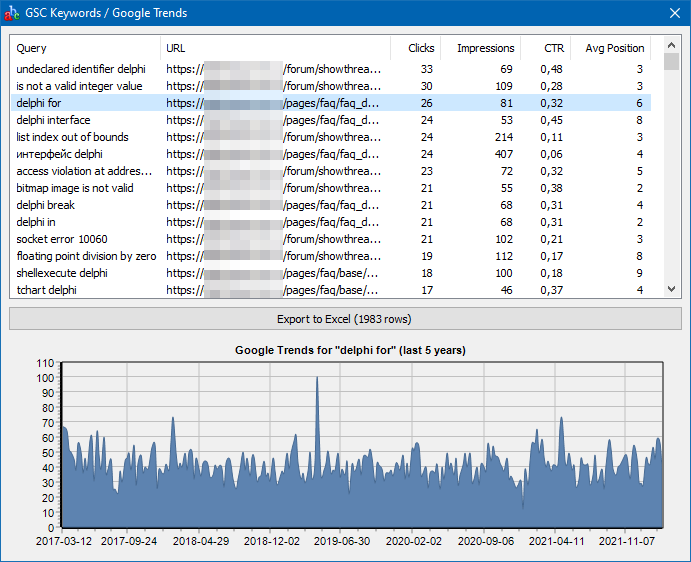This screenshot has width=691, height=562.
Task: Close the GSC Keywords window
Action: [673, 13]
